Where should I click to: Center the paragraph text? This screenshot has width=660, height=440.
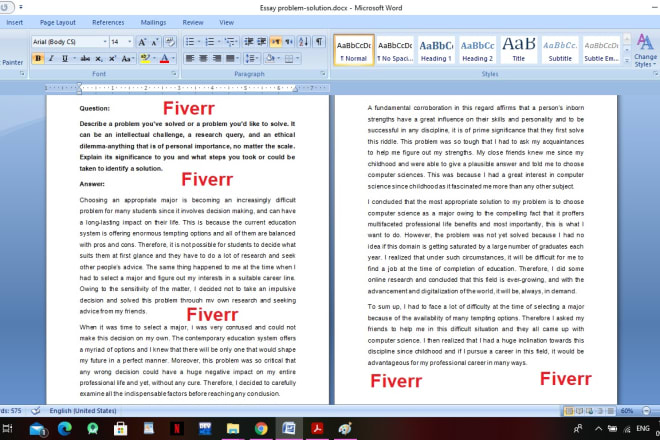point(203,58)
